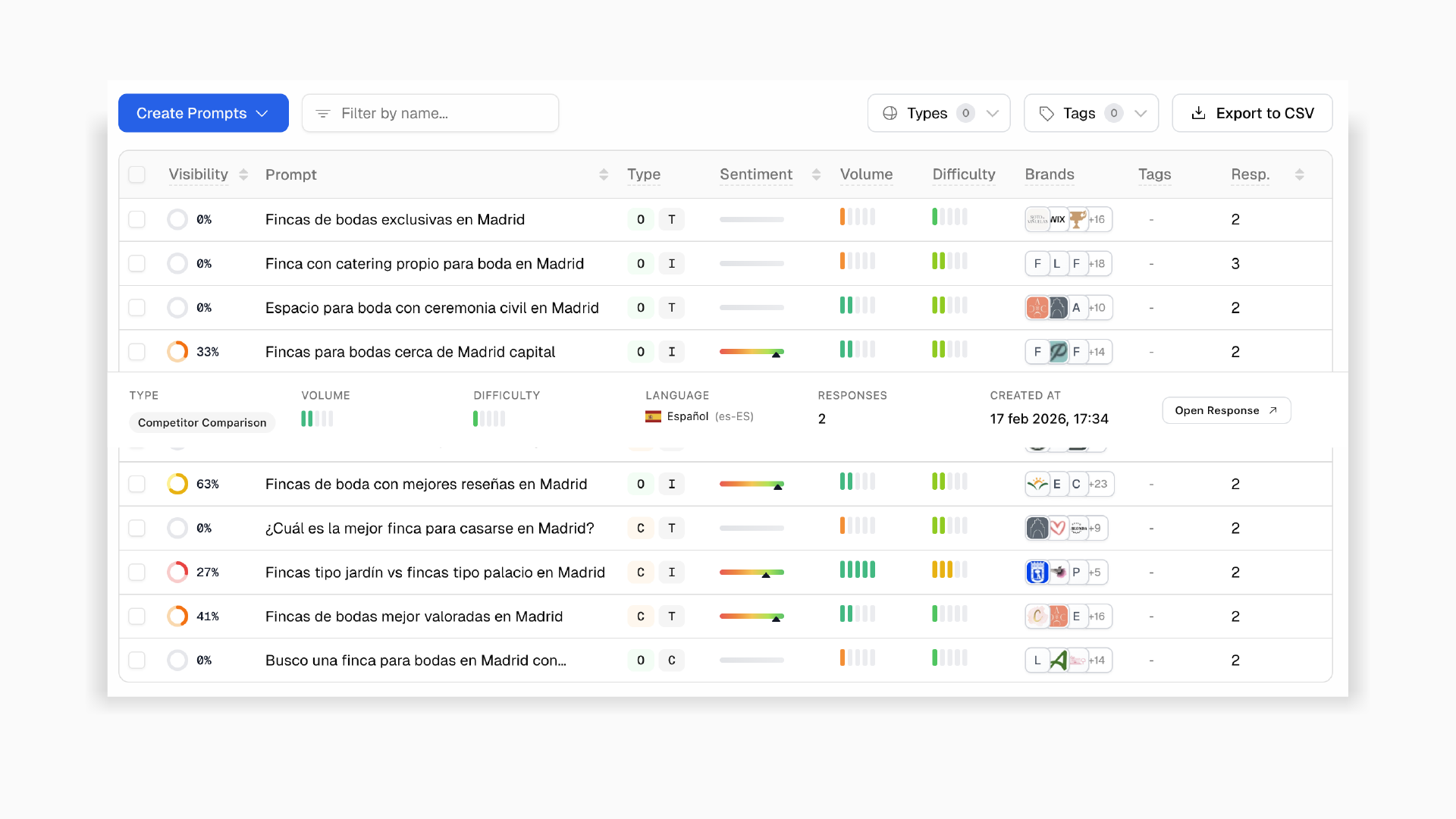Expand the Types filter dropdown
Viewport: 1456px width, 819px height.
point(939,113)
